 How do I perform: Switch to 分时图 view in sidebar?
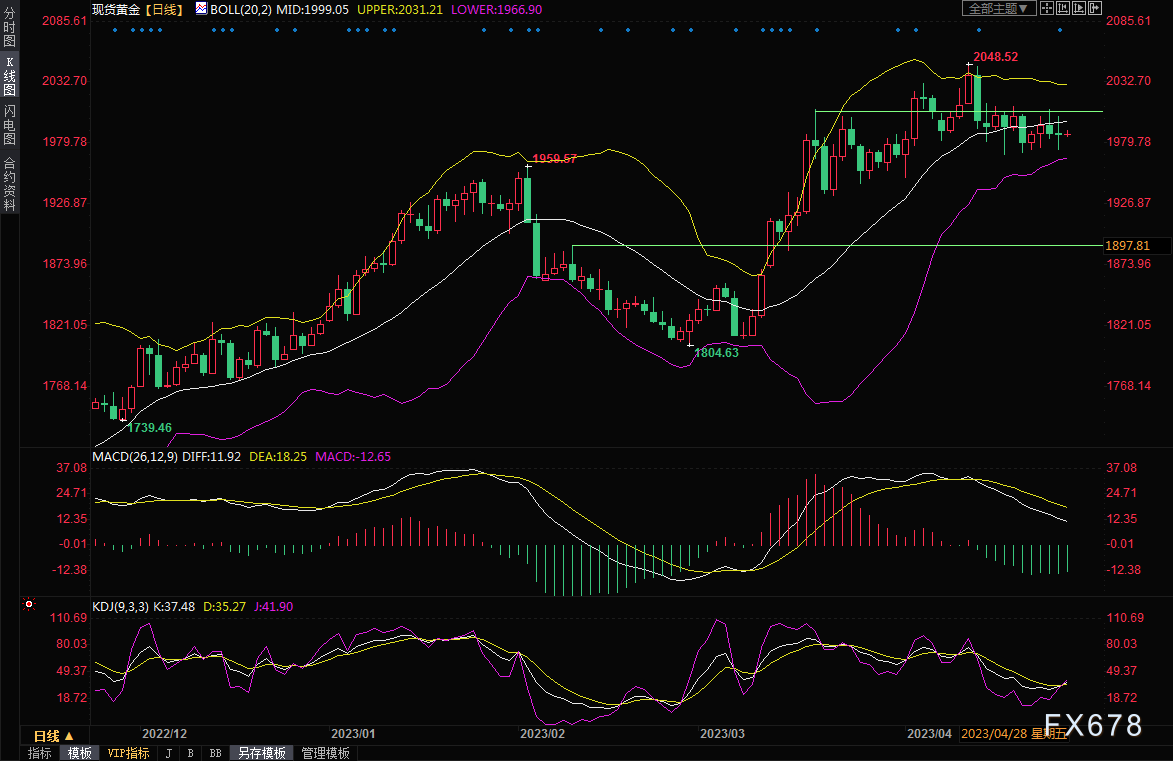tap(9, 28)
